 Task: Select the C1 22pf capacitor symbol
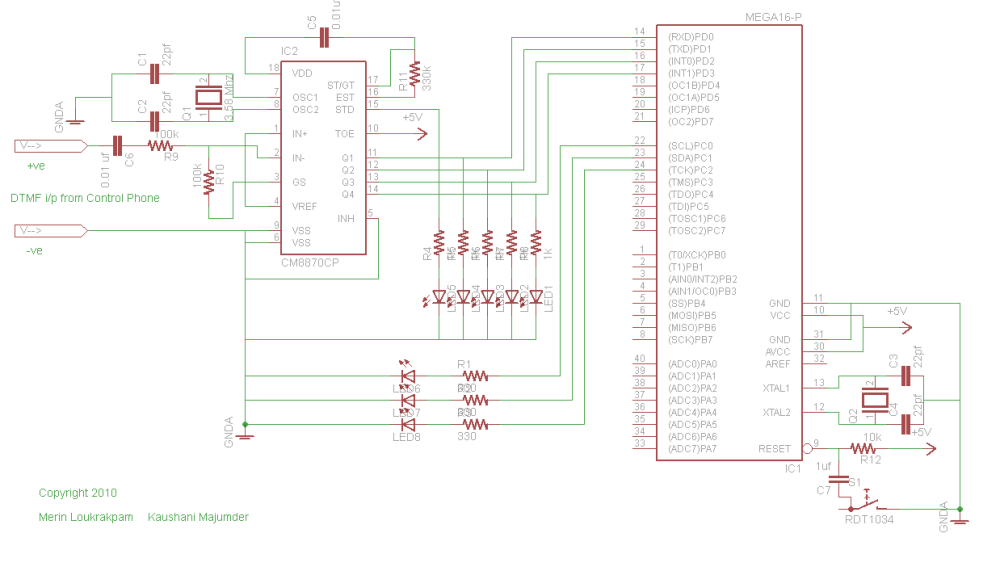click(x=154, y=74)
